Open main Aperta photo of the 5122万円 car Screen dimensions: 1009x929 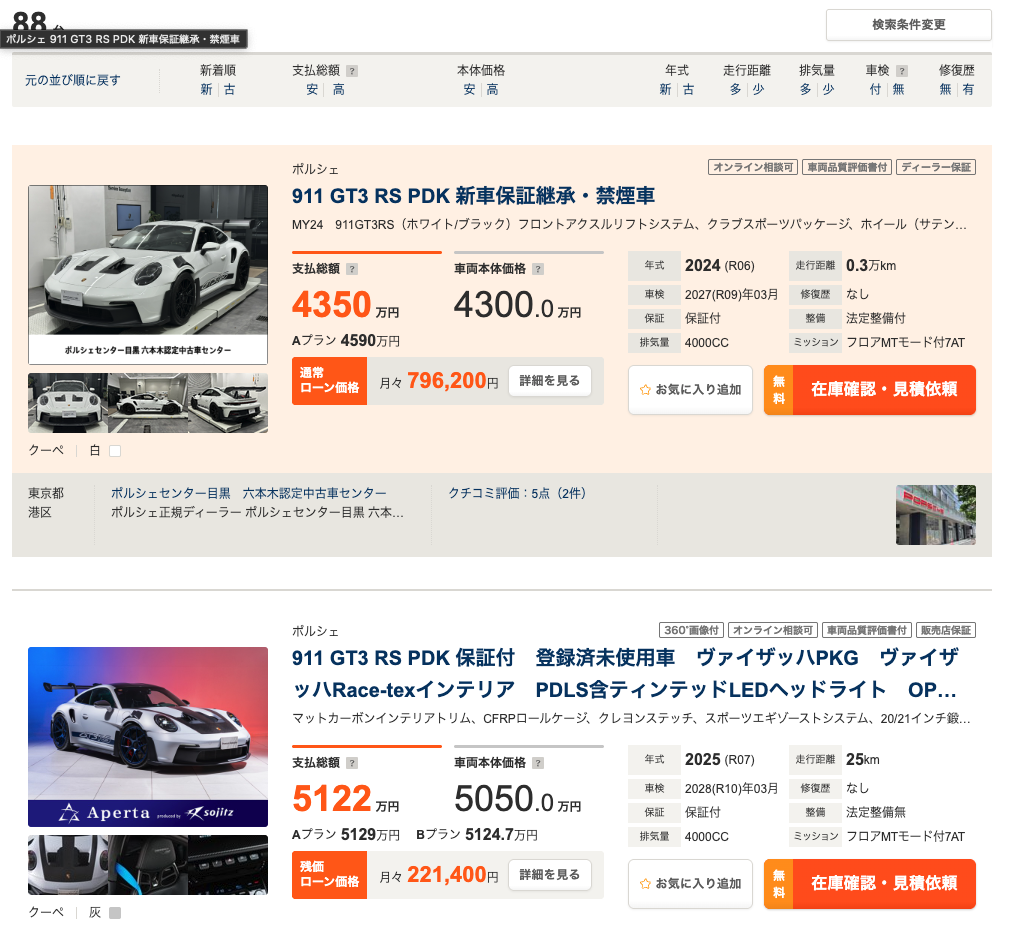[148, 737]
